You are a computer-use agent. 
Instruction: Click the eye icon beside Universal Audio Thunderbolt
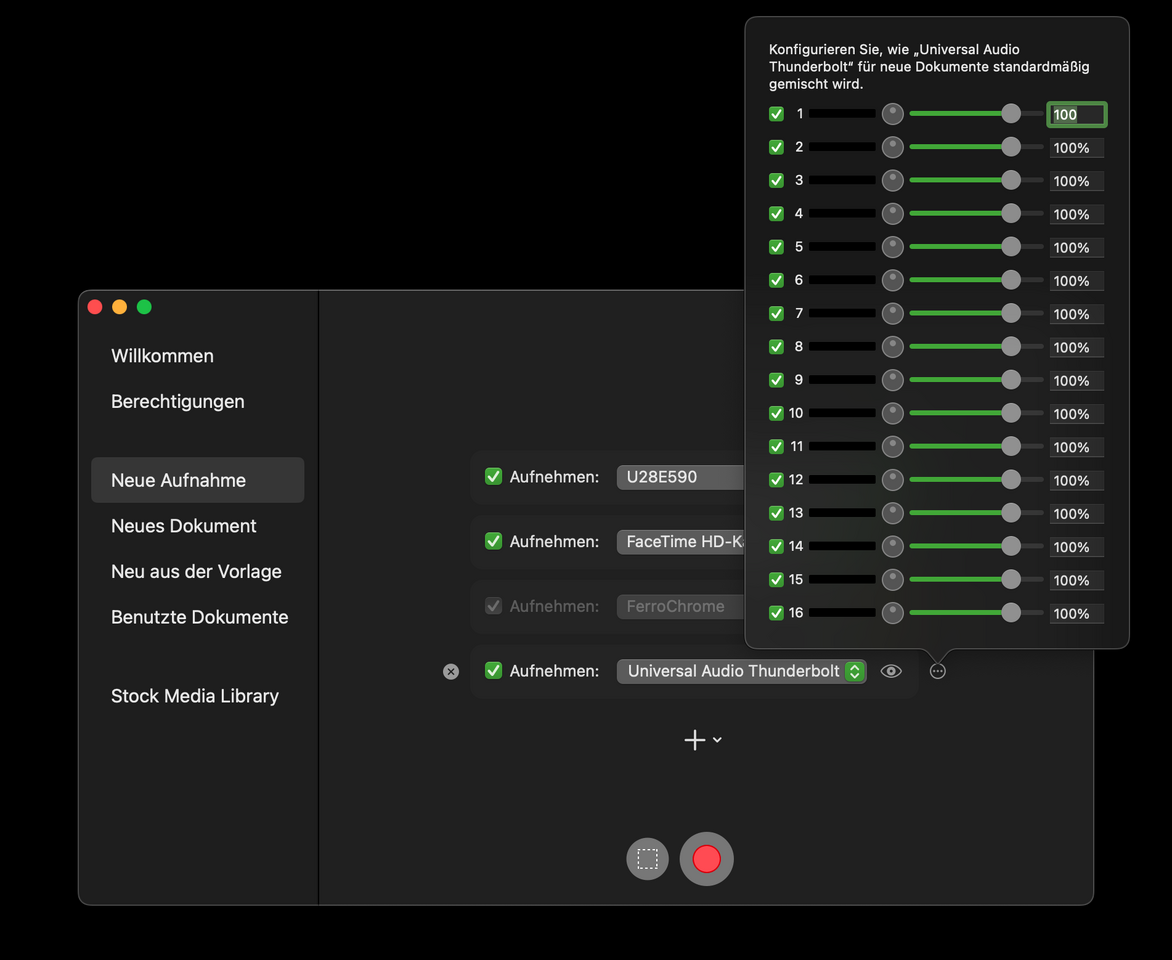[x=891, y=671]
